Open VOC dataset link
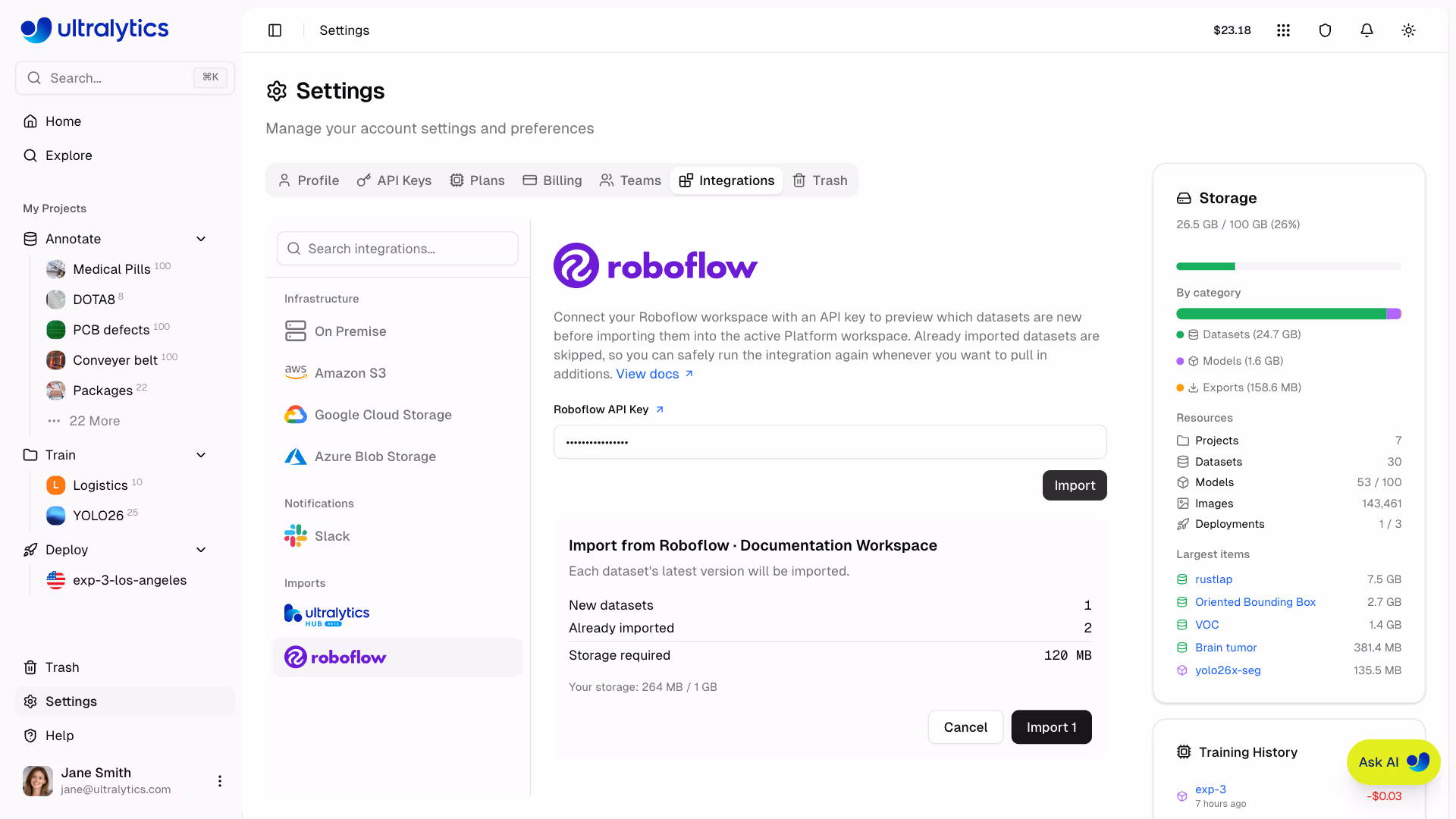This screenshot has width=1456, height=819. click(x=1207, y=625)
